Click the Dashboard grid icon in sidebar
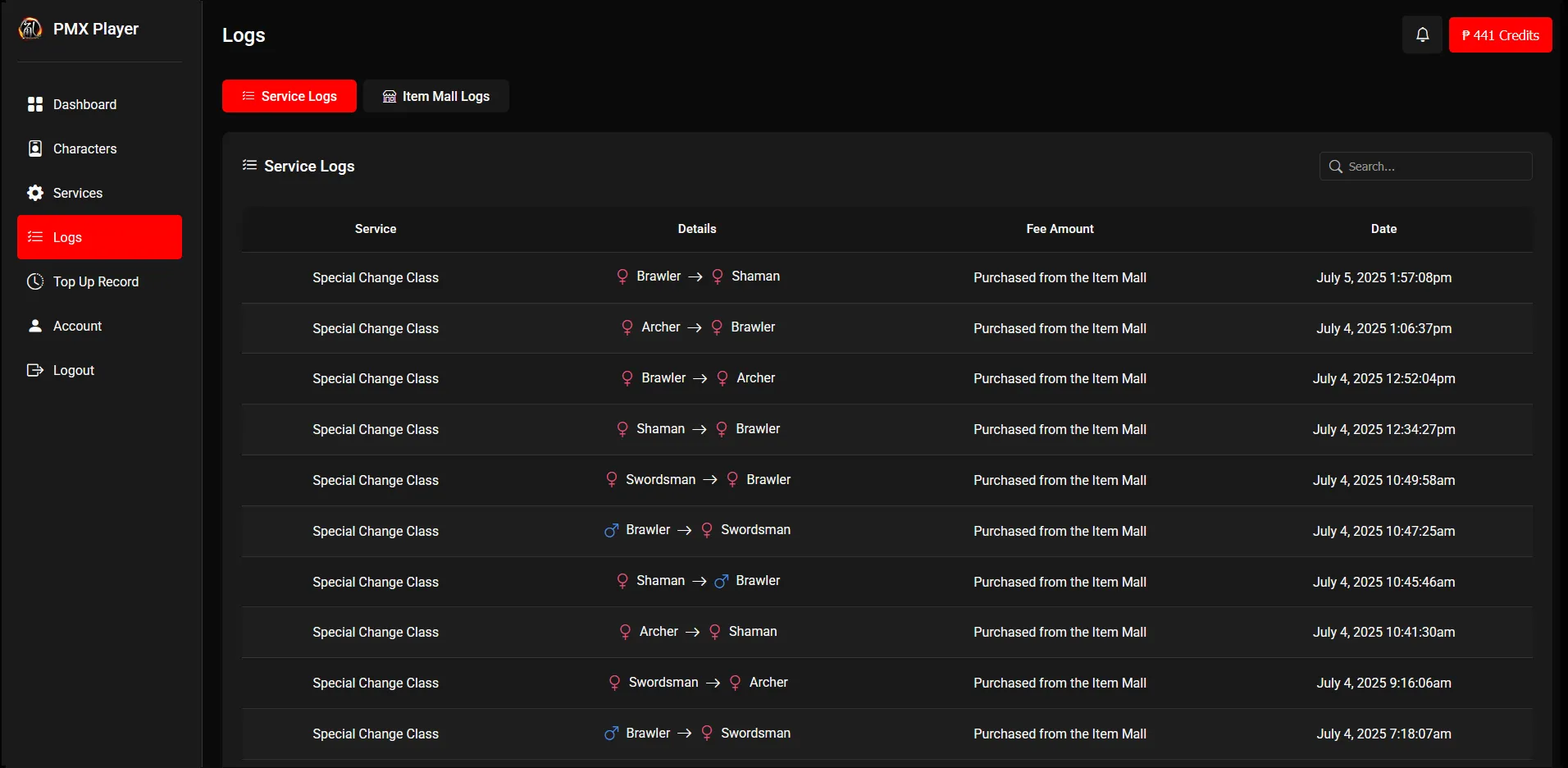The width and height of the screenshot is (1568, 768). point(35,104)
